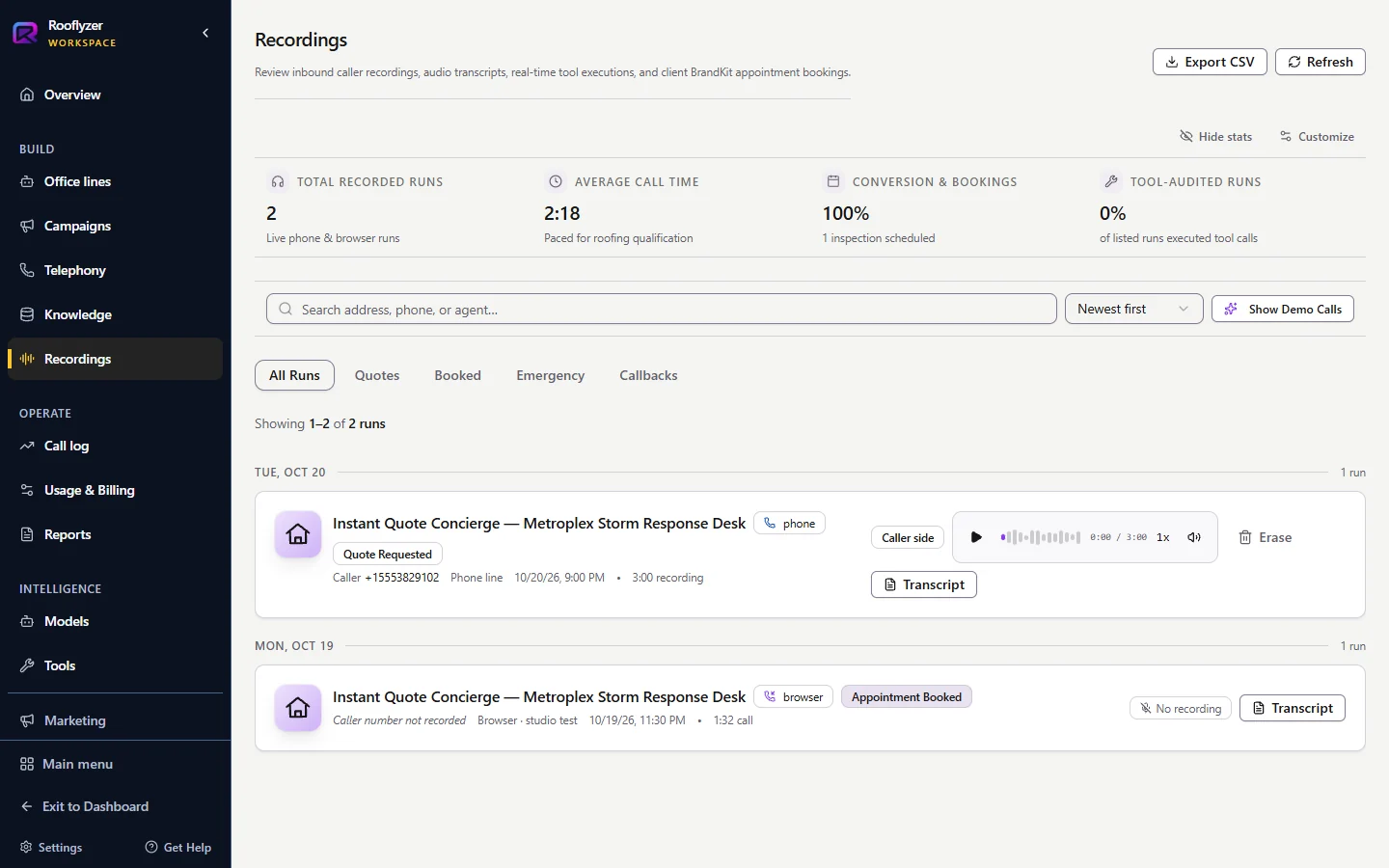Viewport: 1389px width, 868px height.
Task: Click house icon of the Oct 19 run
Action: pos(298,708)
